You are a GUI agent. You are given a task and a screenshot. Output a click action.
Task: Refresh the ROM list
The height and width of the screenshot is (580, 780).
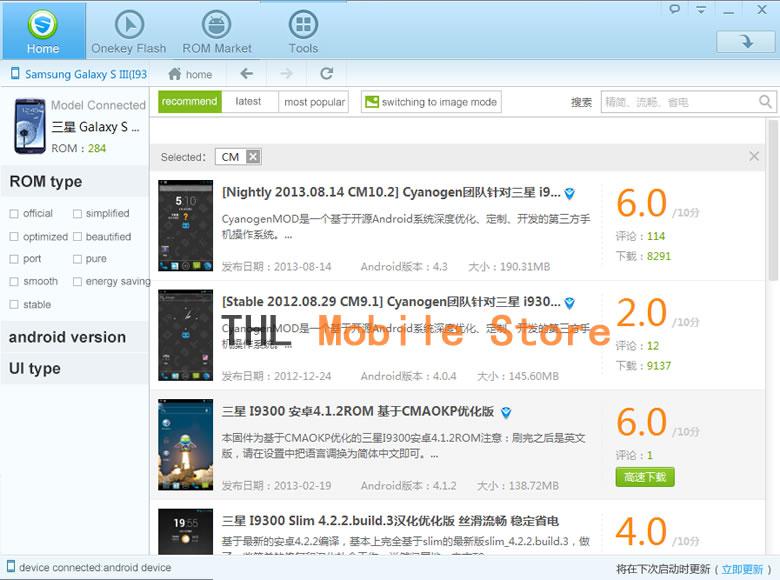pyautogui.click(x=326, y=74)
